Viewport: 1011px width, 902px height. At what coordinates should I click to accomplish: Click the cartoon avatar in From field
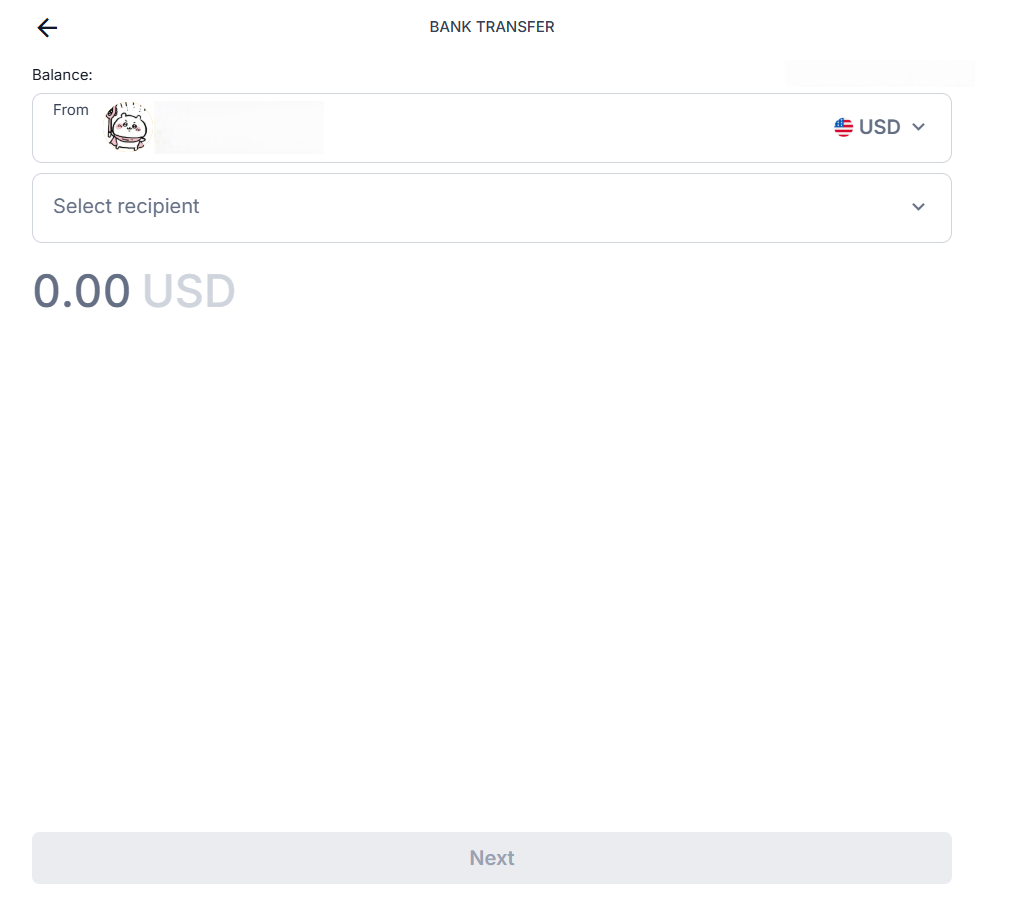pyautogui.click(x=127, y=126)
